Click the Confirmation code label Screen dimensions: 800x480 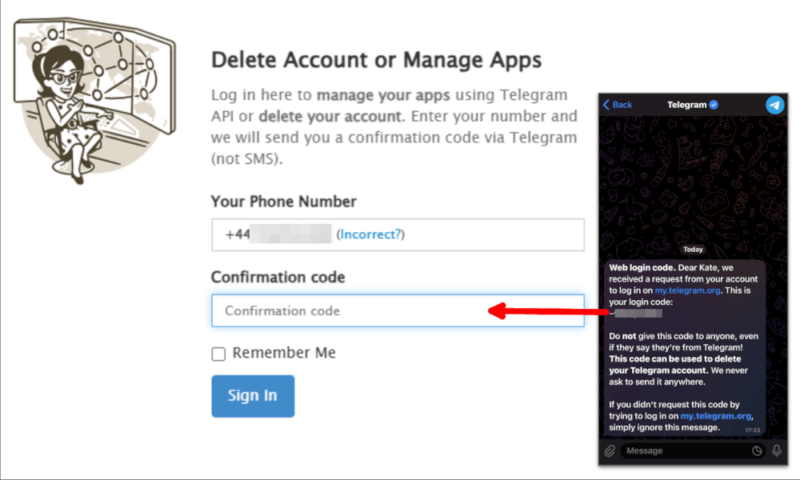point(278,277)
